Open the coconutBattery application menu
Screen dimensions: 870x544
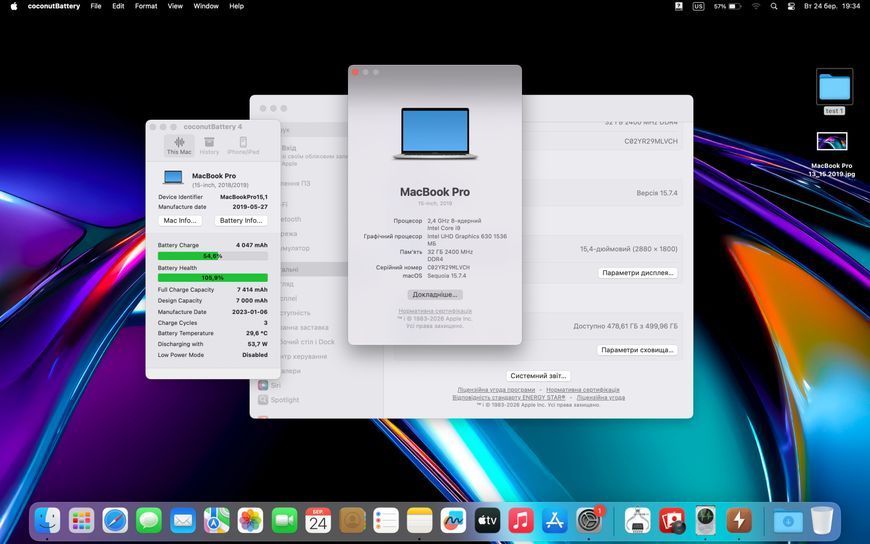[x=54, y=6]
